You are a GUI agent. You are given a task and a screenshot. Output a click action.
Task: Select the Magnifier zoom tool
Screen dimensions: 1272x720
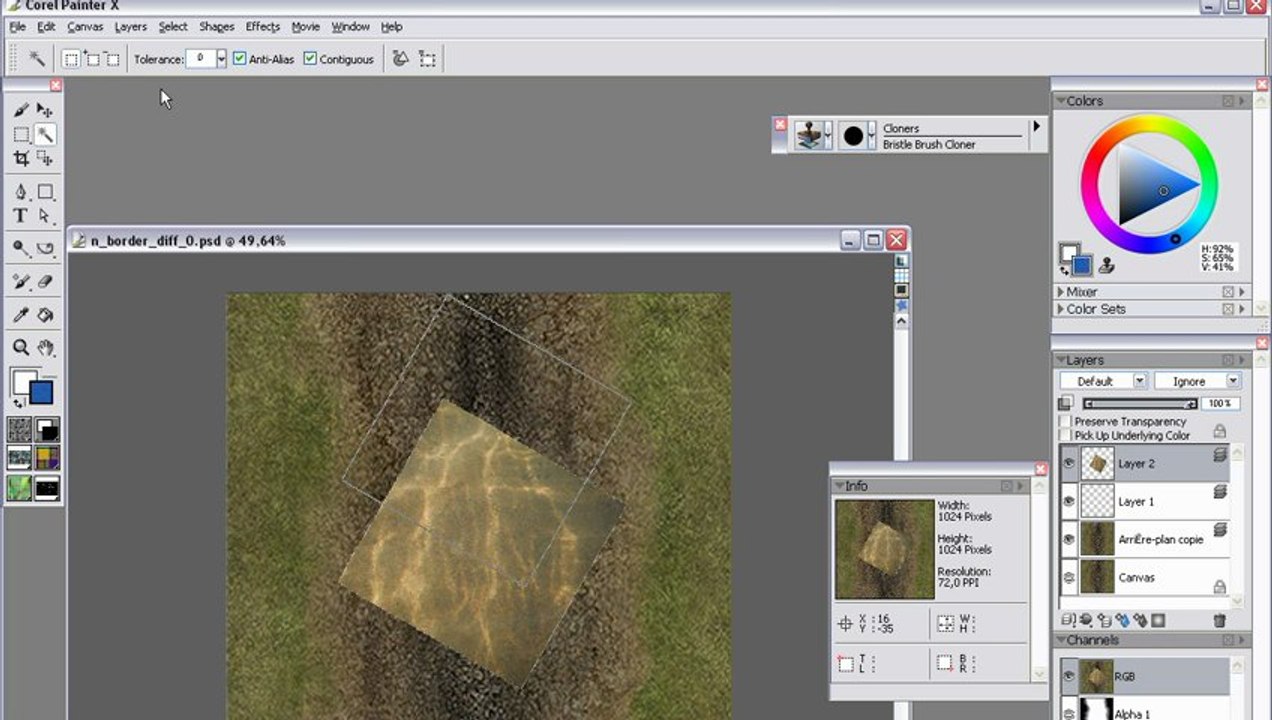click(20, 348)
